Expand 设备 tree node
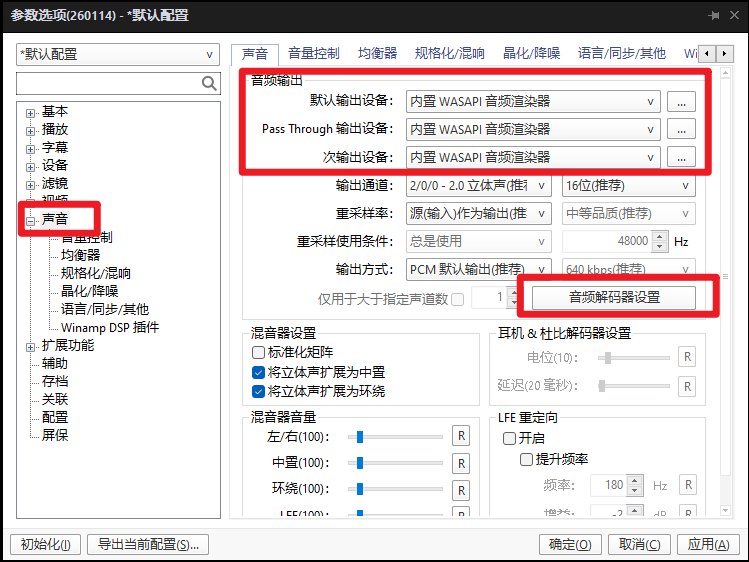The height and width of the screenshot is (562, 749). coord(31,167)
